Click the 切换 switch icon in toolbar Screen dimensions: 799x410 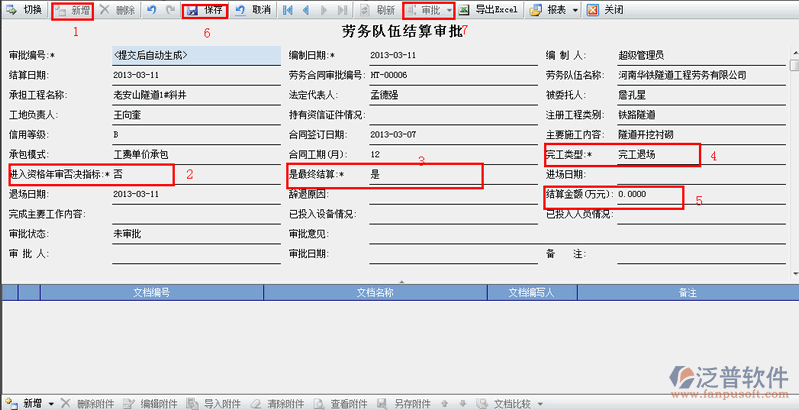point(11,10)
